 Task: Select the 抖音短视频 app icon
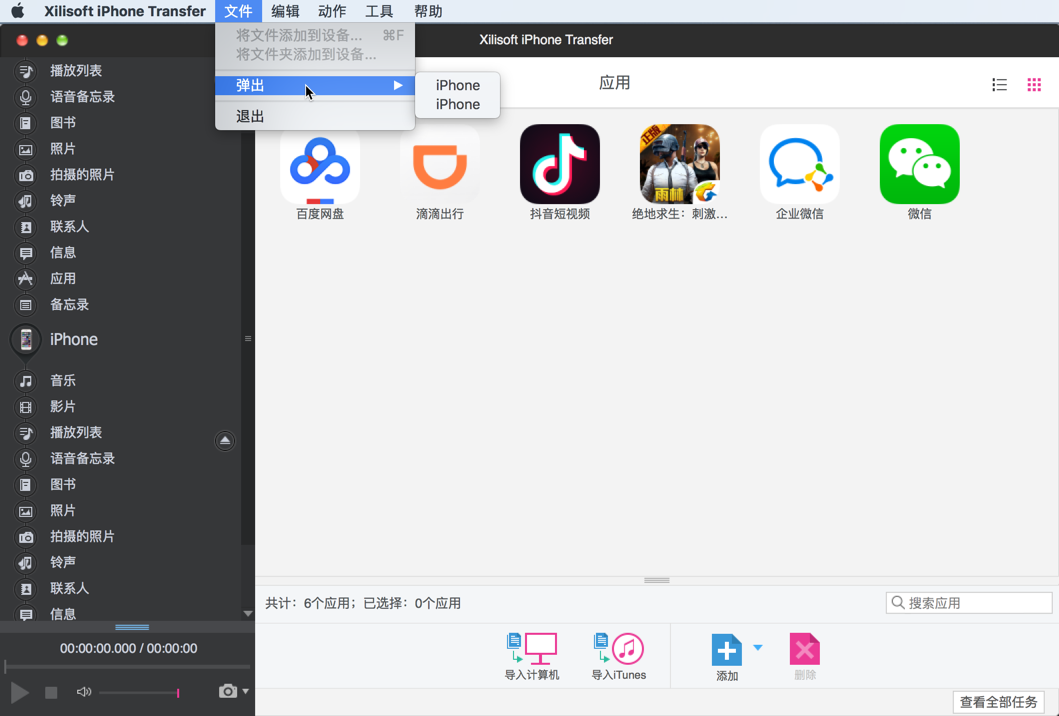[x=560, y=164]
